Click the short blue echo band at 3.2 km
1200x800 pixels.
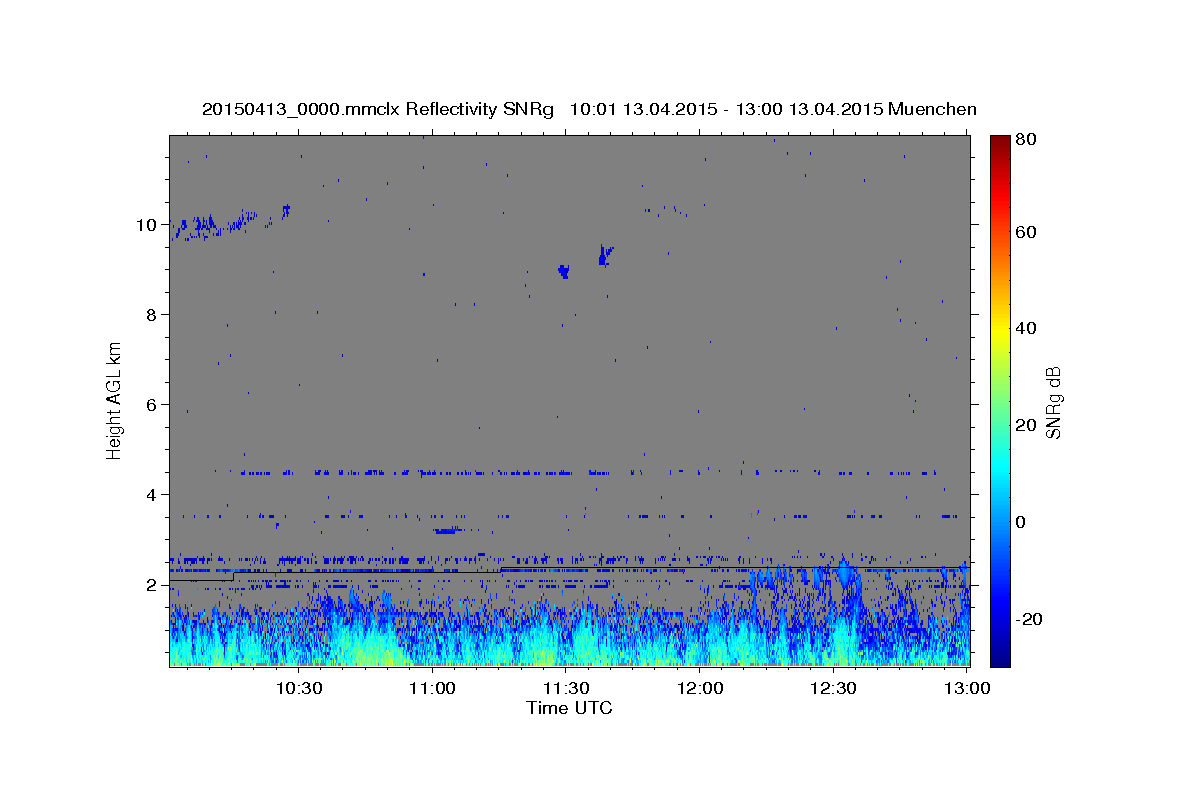(447, 531)
